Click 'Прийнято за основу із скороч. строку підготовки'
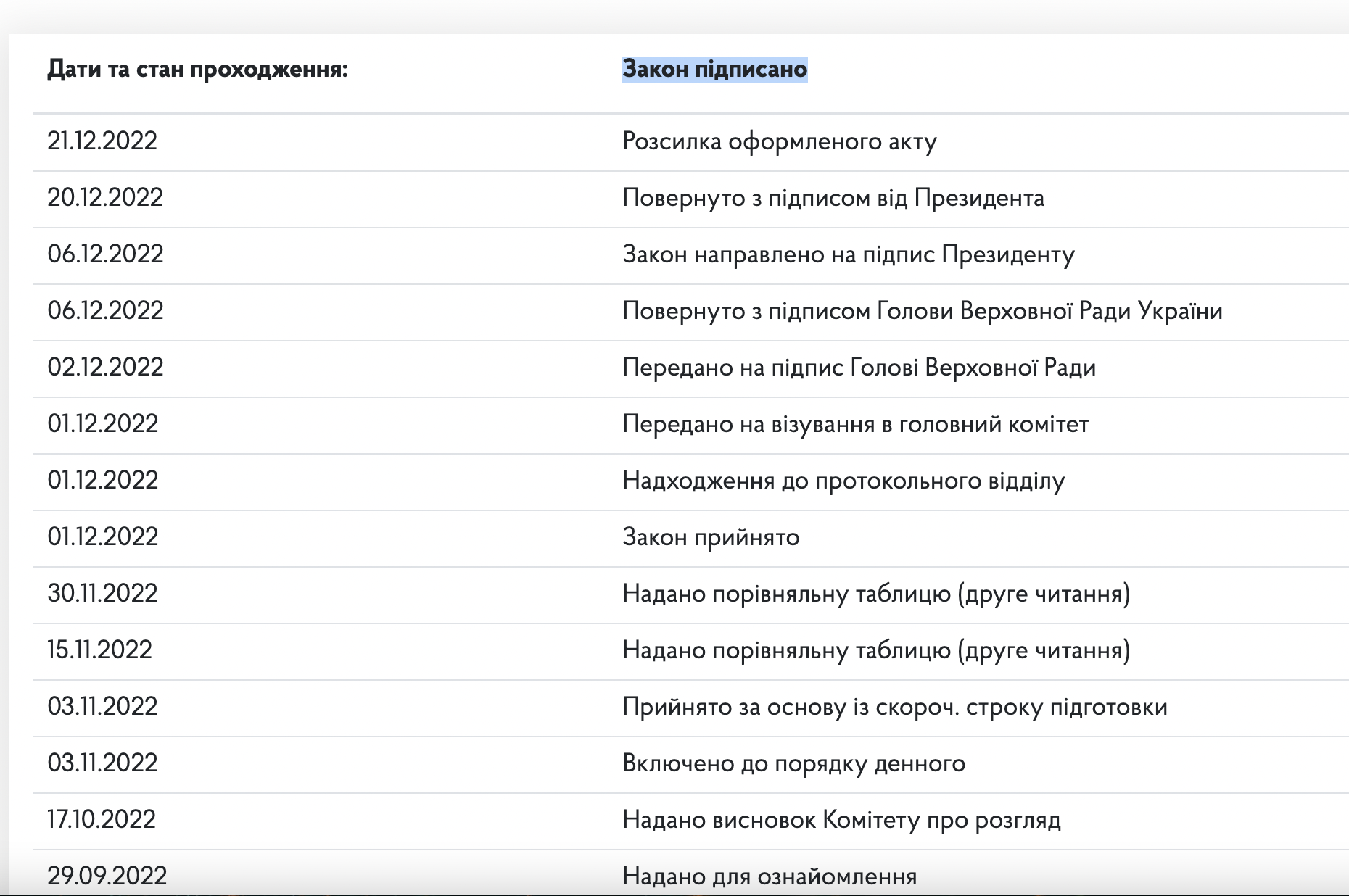This screenshot has height=896, width=1349. (x=895, y=707)
